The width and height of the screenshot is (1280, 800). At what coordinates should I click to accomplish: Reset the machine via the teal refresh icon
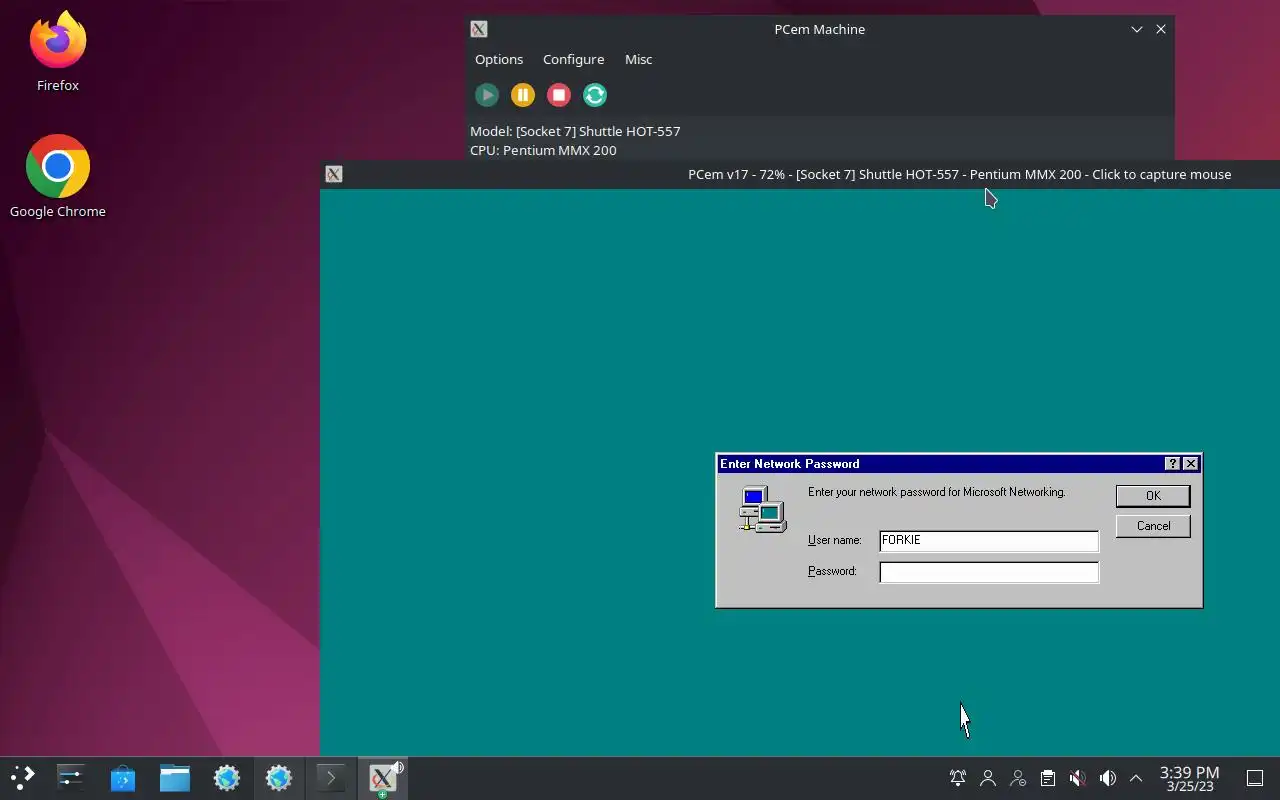pos(595,95)
